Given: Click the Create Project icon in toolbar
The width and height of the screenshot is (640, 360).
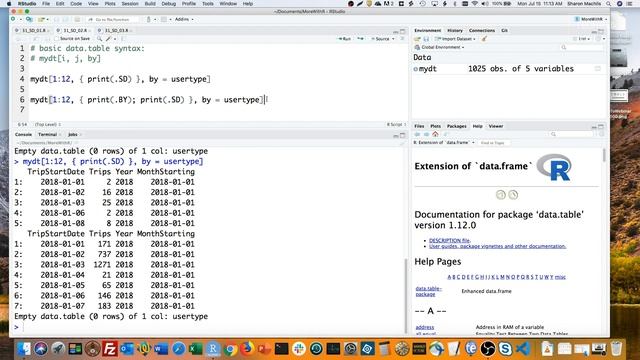Looking at the screenshot, I should (29, 19).
